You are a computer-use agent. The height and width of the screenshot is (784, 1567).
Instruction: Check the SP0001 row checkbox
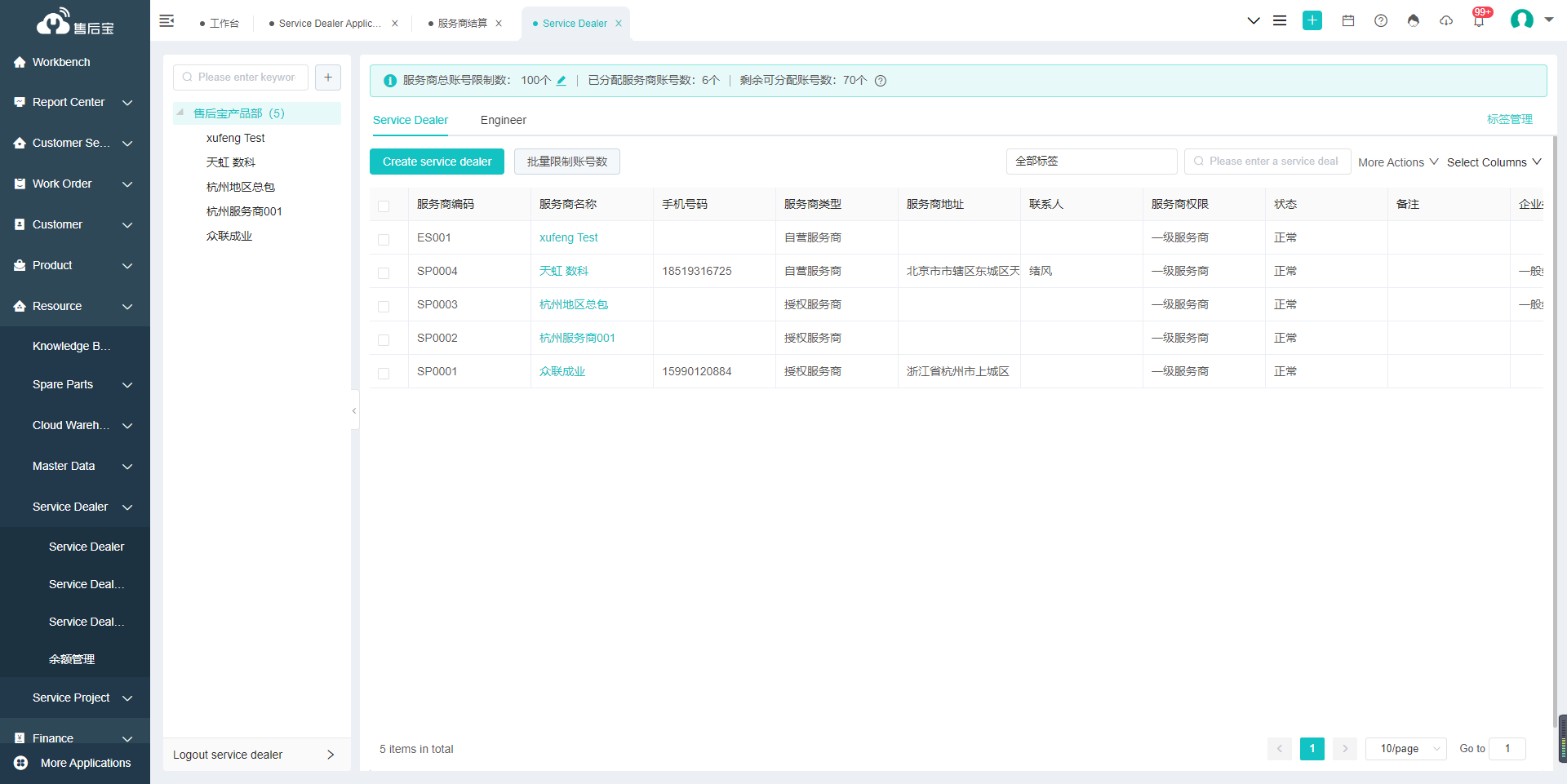tap(384, 374)
